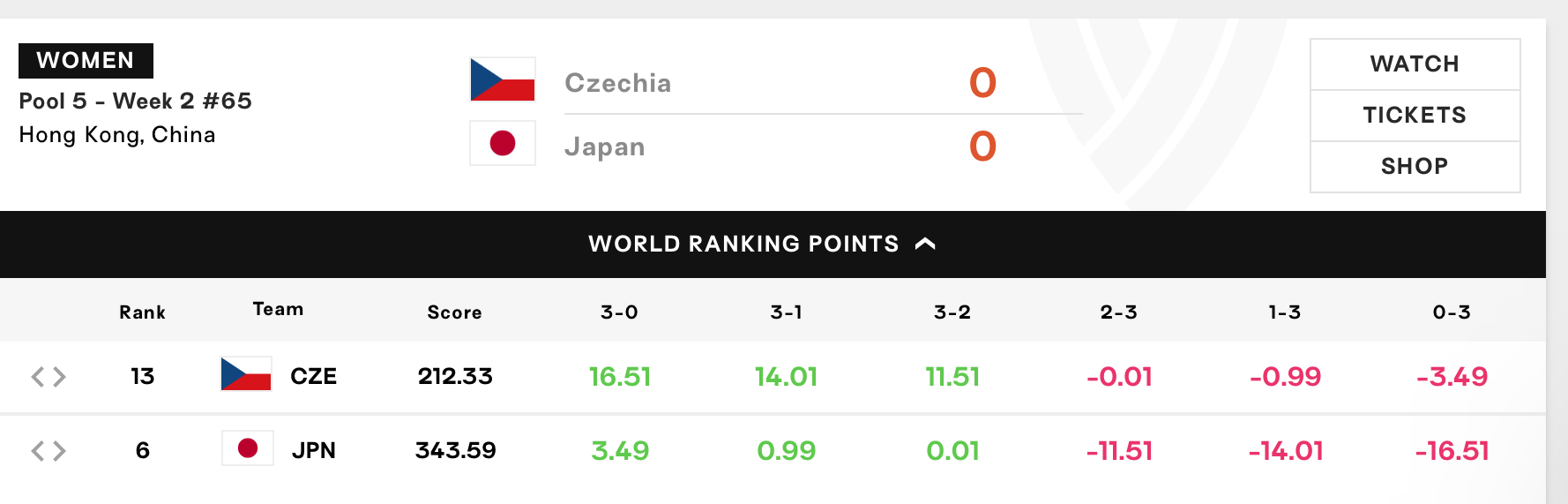Open the WATCH button

coord(1415,64)
